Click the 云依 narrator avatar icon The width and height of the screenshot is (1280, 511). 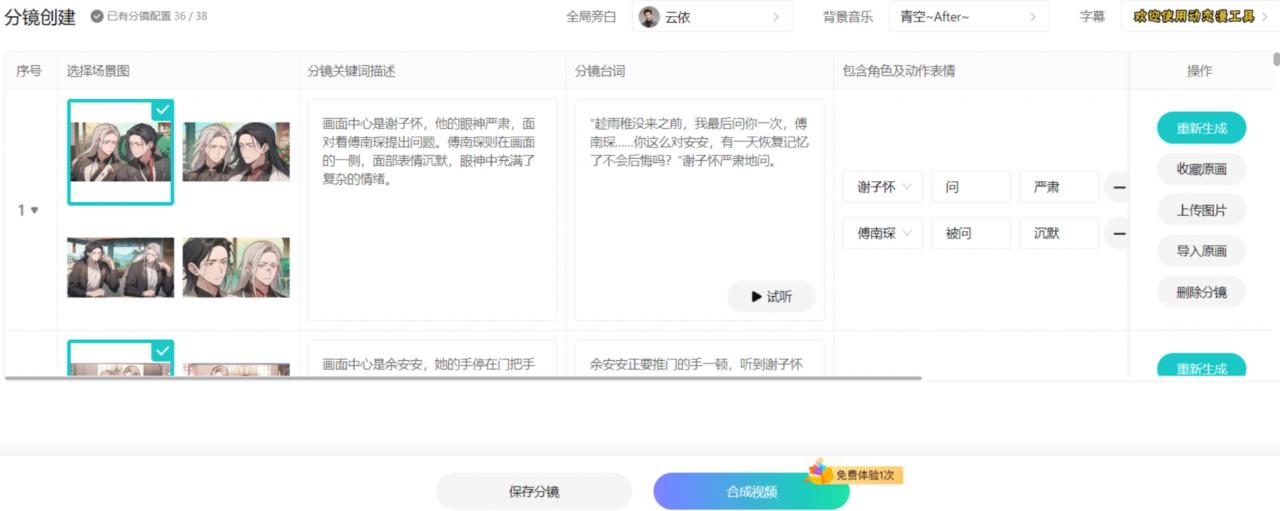click(649, 17)
